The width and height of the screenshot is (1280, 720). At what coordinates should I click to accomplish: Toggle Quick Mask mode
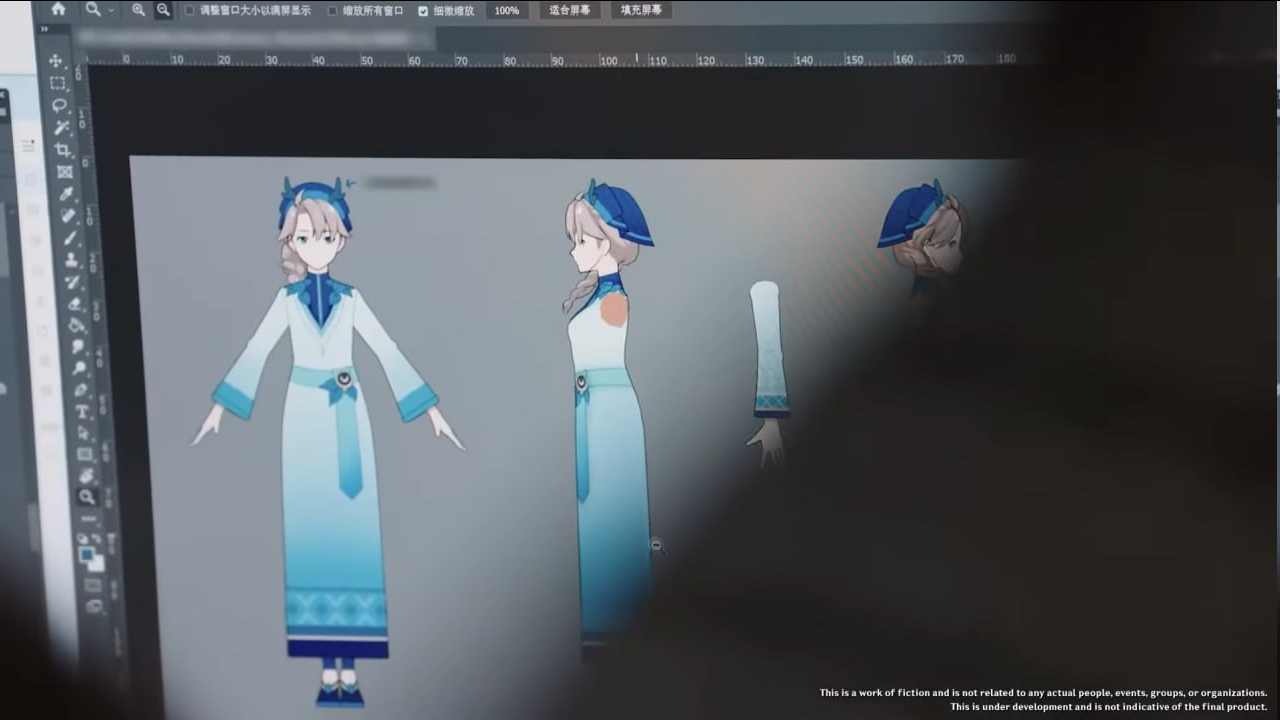click(92, 584)
